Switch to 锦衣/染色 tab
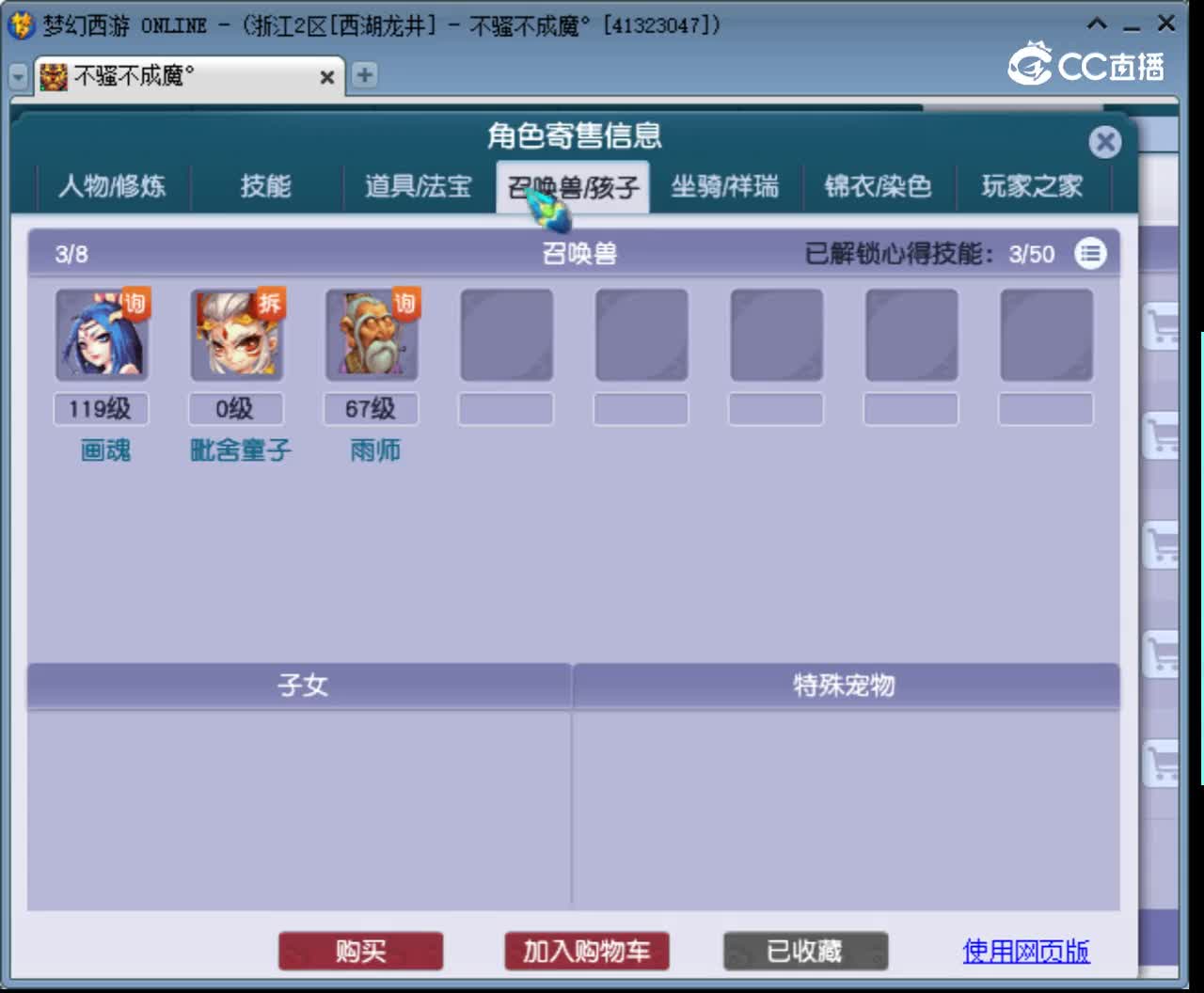This screenshot has width=1204, height=993. pos(879,186)
